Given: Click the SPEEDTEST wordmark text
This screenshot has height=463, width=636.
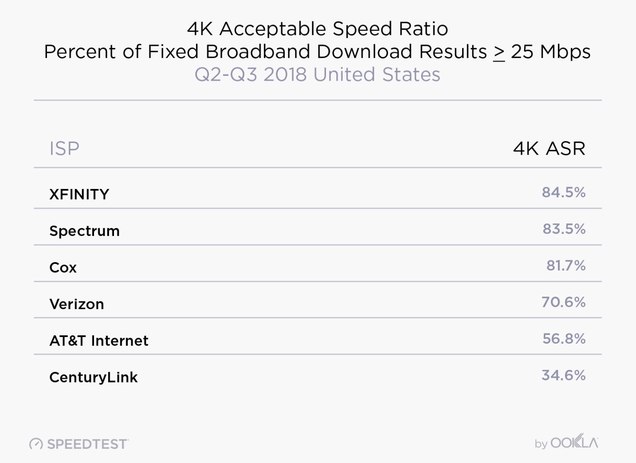Looking at the screenshot, I should pyautogui.click(x=88, y=444).
